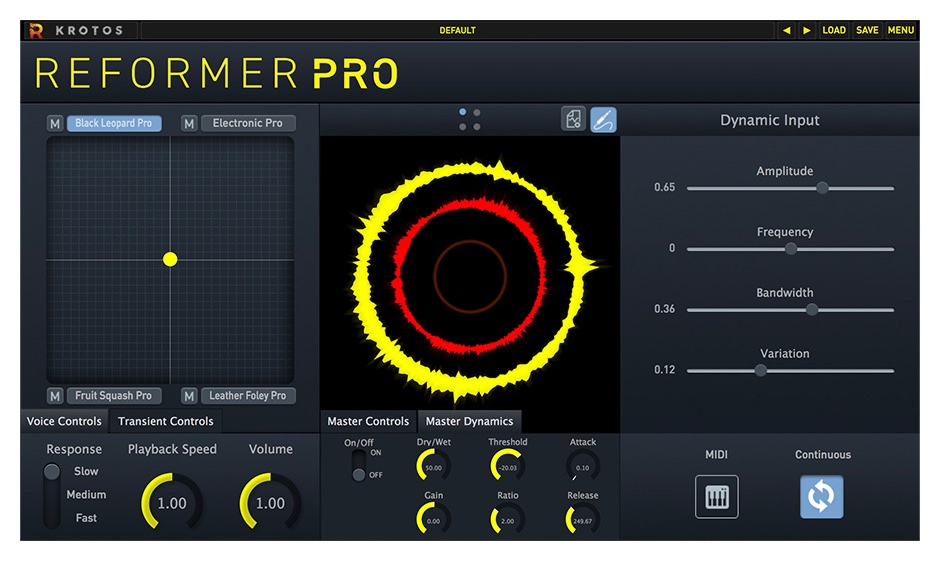Go to the previous preset arrow
This screenshot has width=939, height=561.
786,30
